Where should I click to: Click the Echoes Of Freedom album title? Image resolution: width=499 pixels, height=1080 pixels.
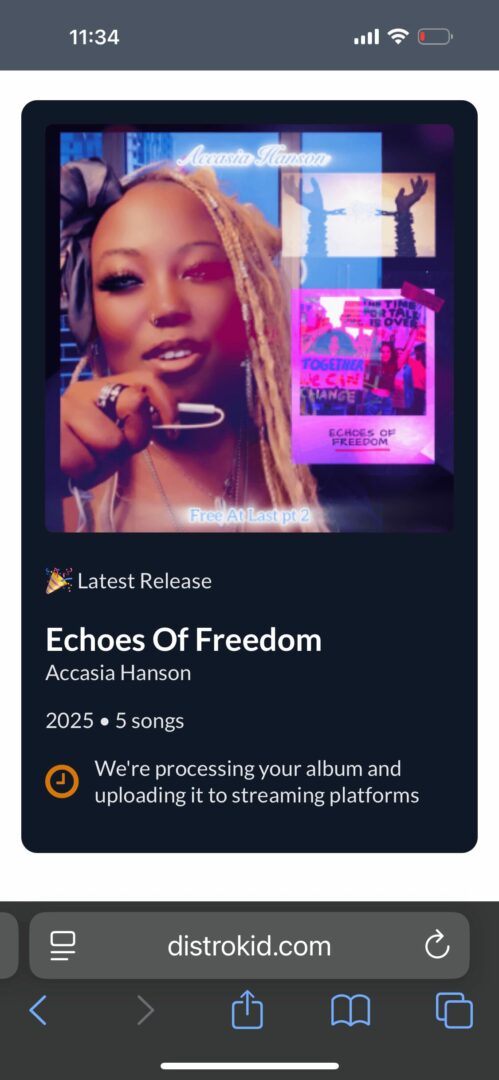[183, 640]
